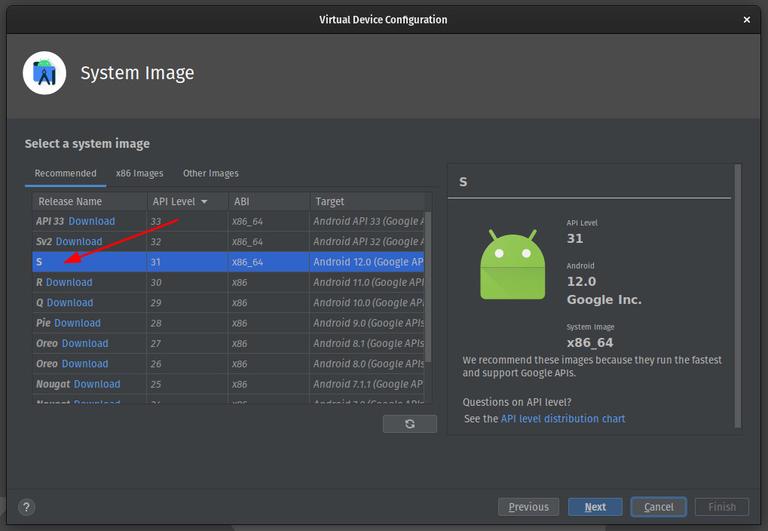
Task: Click the Release Name column header
Action: (x=90, y=201)
